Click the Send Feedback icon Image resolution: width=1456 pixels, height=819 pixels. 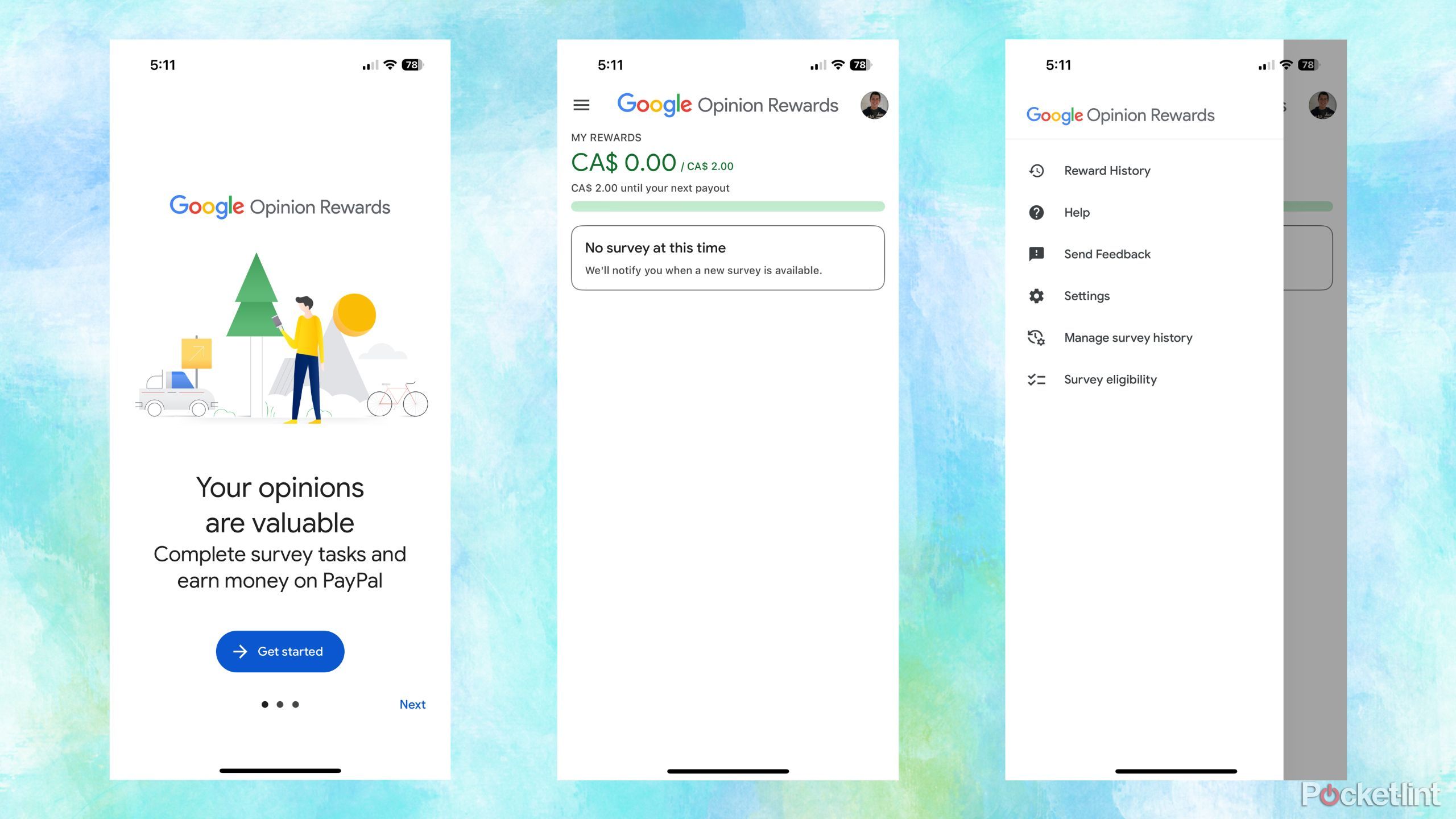pos(1036,254)
